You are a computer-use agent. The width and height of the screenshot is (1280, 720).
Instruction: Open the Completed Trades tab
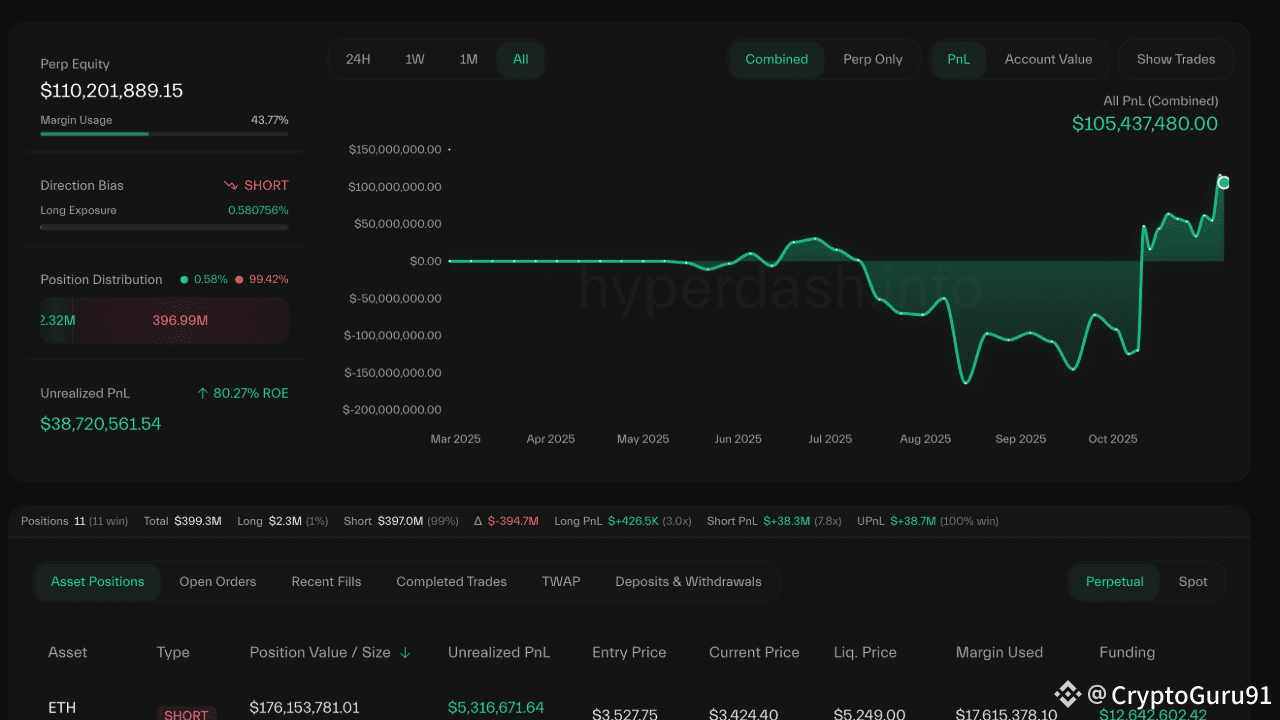coord(452,581)
